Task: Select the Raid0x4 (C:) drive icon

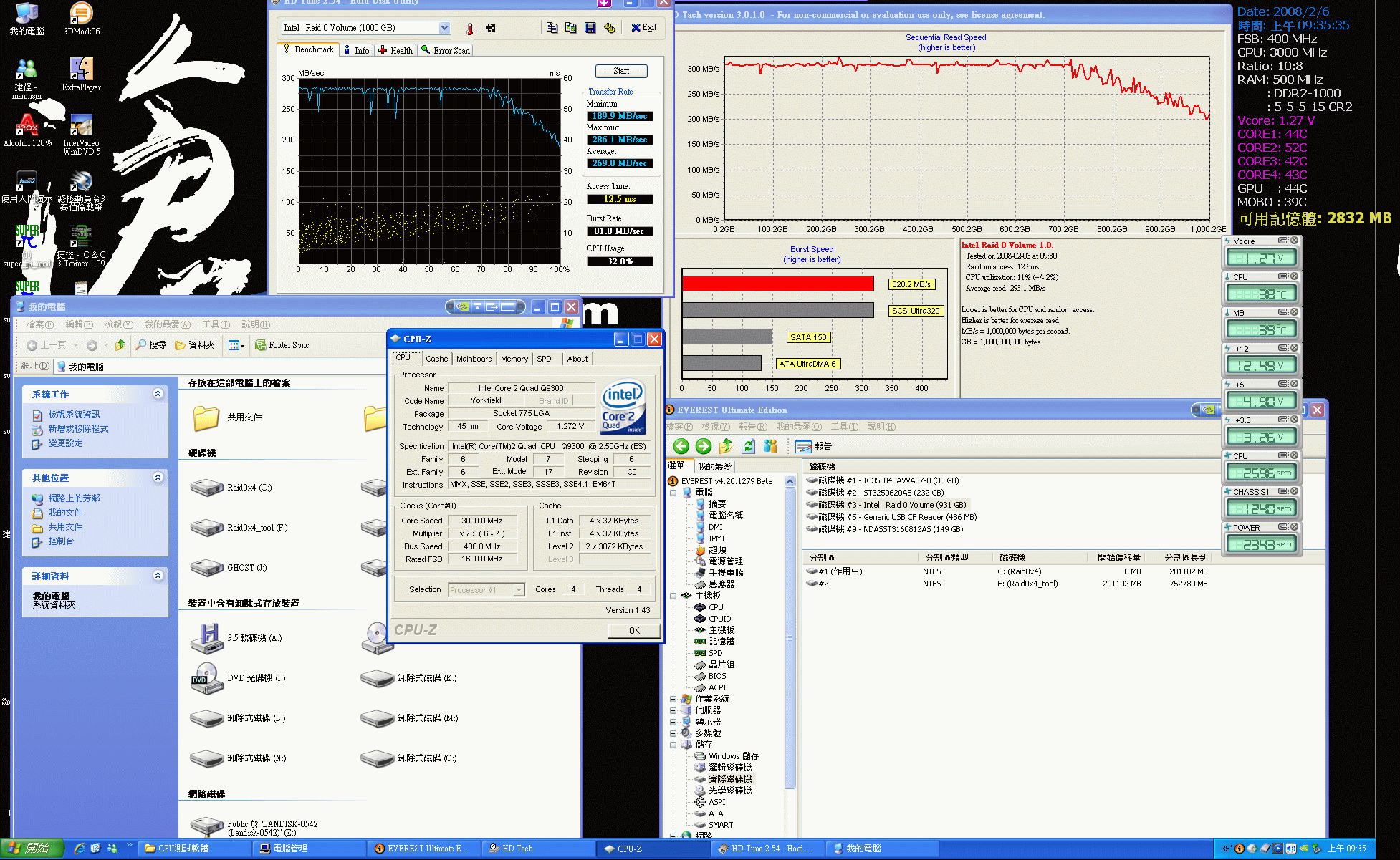Action: tap(207, 488)
